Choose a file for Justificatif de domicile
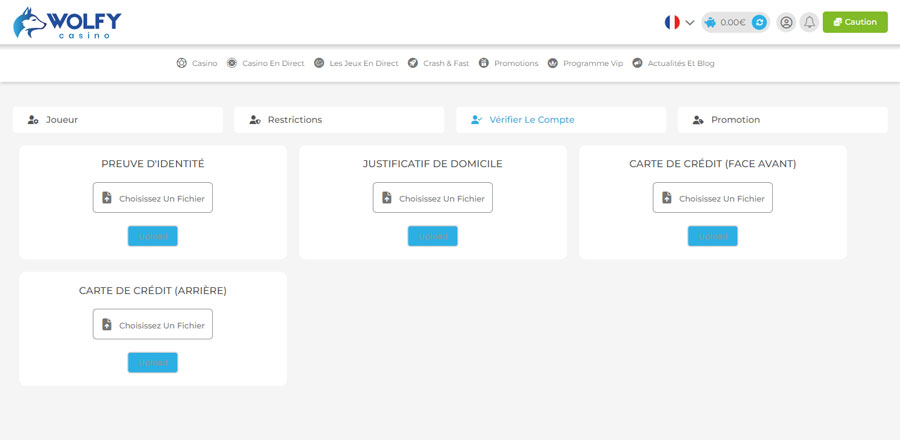Image resolution: width=900 pixels, height=440 pixels. 433,198
